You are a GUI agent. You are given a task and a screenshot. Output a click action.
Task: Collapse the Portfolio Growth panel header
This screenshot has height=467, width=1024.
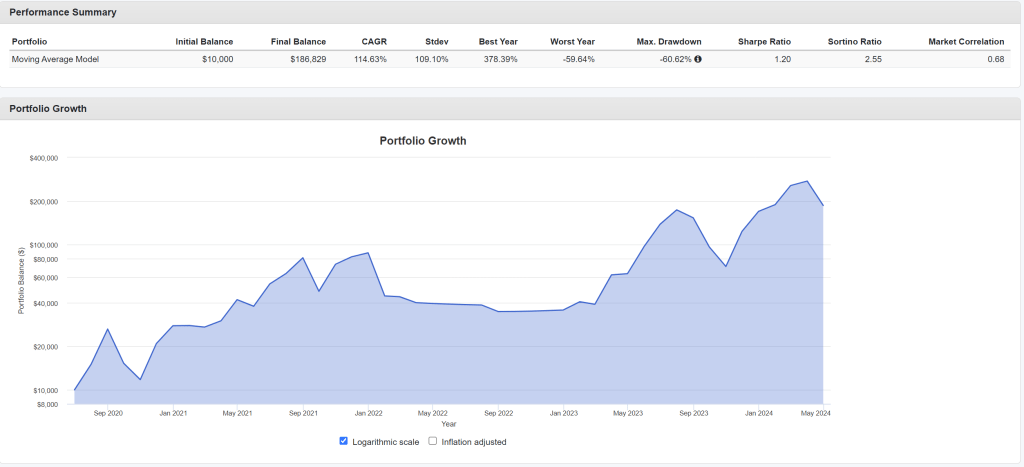48,108
